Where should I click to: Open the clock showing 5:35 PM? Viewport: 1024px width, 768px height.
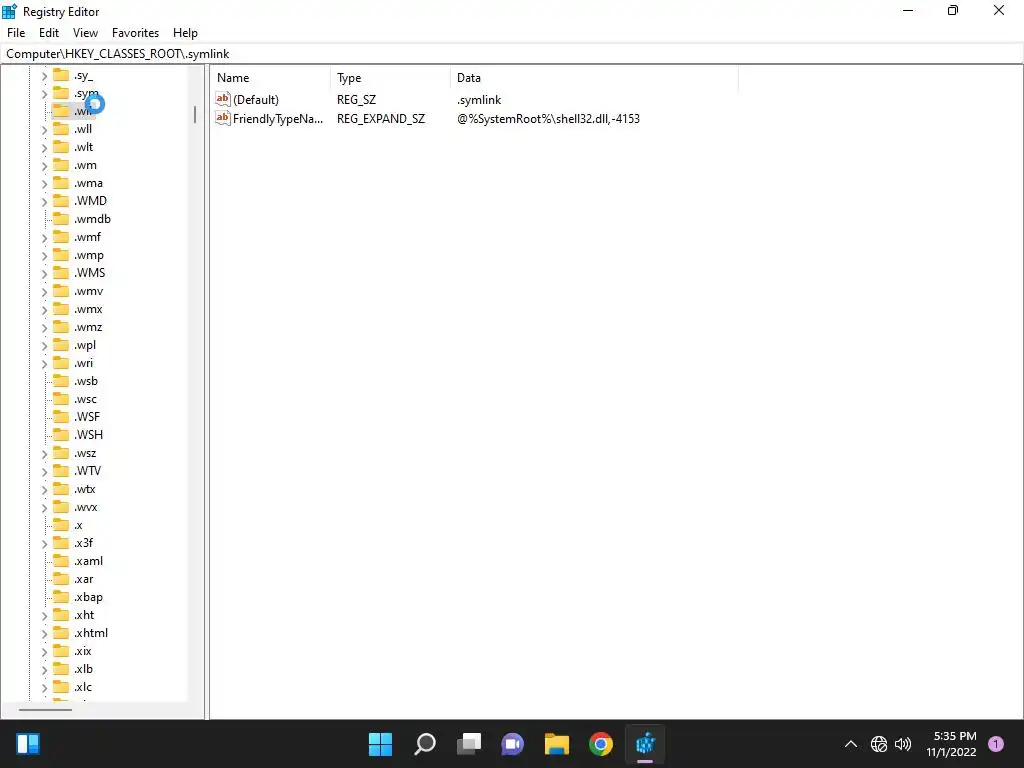(952, 744)
